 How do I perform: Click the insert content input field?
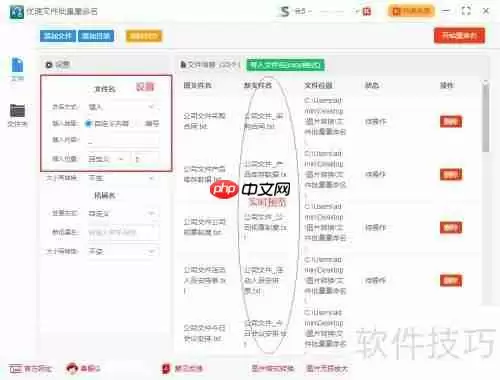[x=122, y=141]
